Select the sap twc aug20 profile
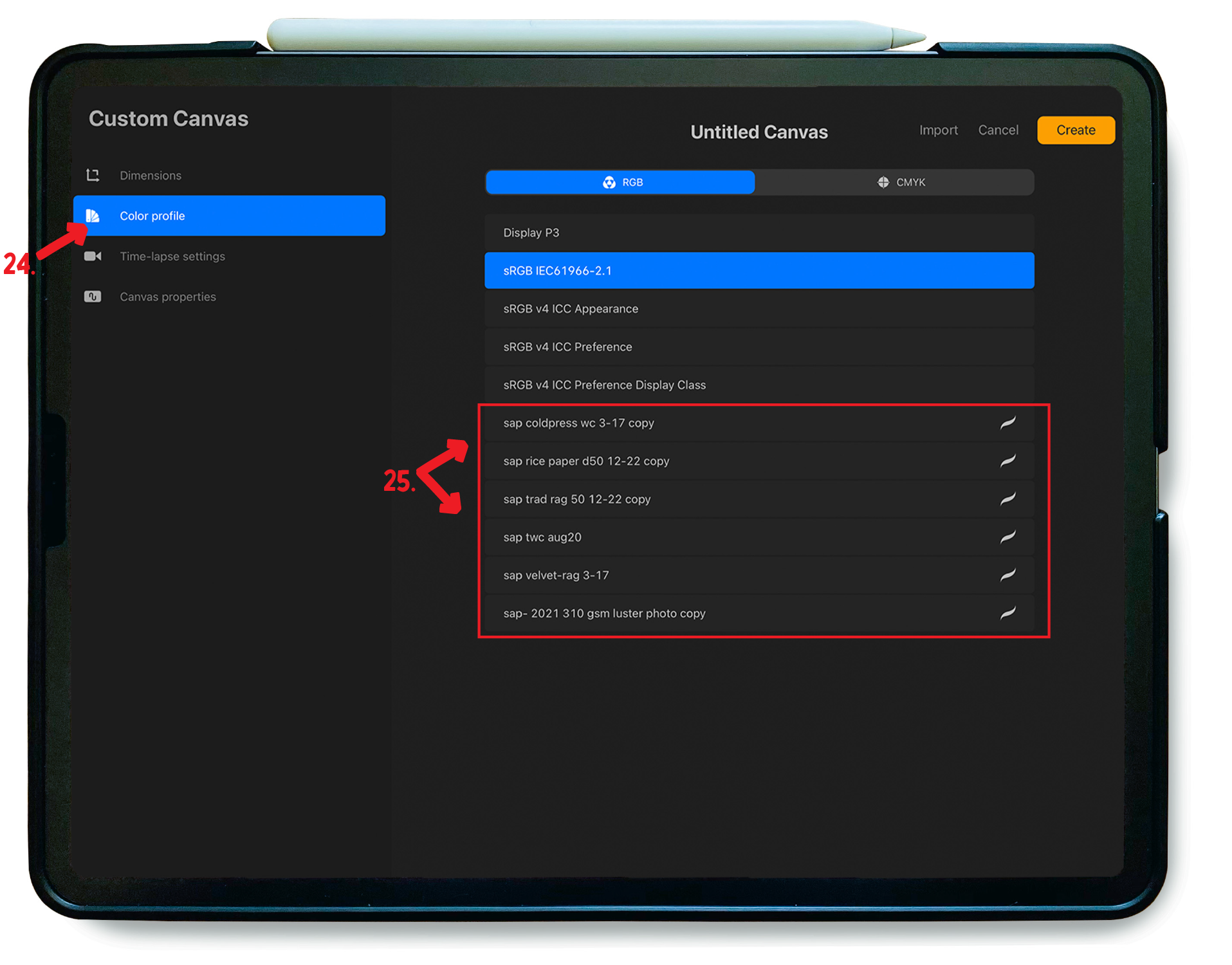Viewport: 1232px width, 965px height. pos(759,537)
